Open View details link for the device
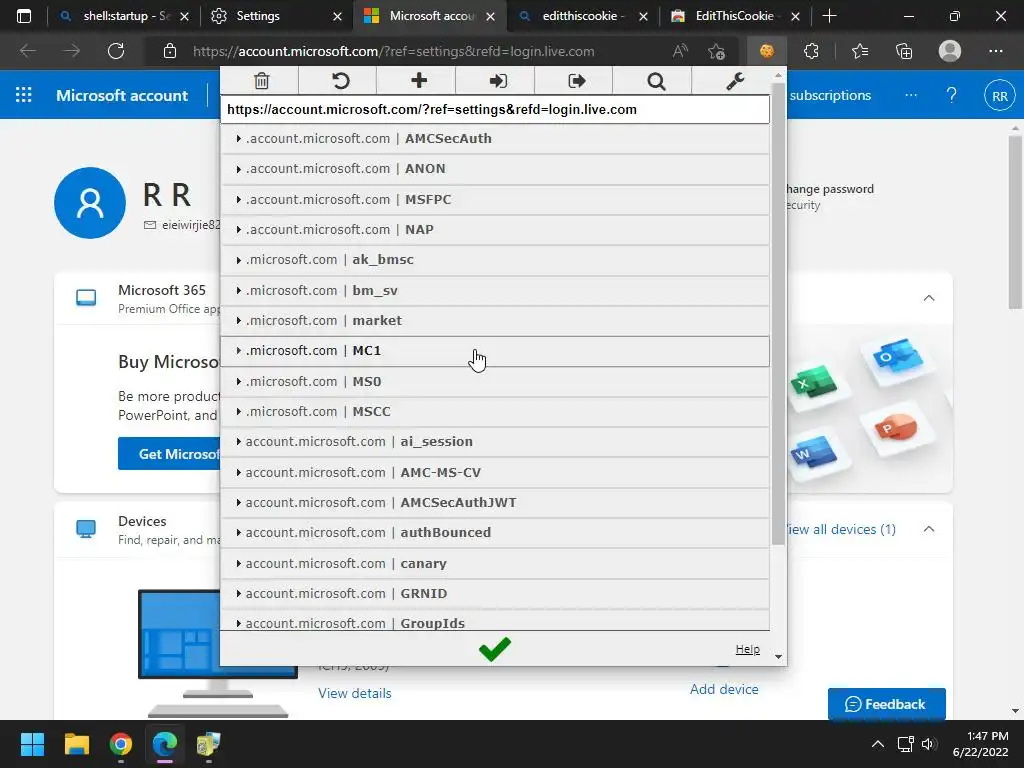 [355, 694]
